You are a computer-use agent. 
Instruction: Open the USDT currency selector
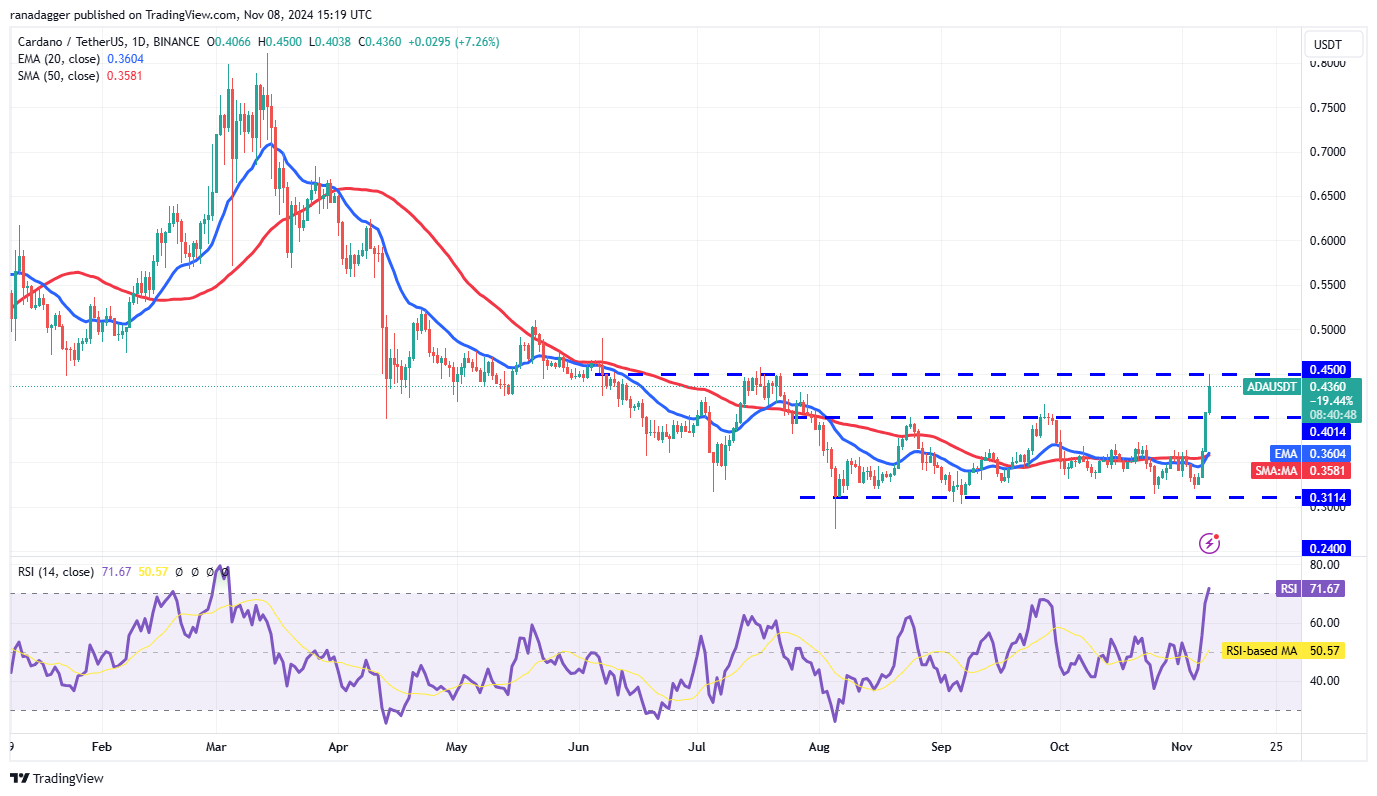tap(1331, 45)
